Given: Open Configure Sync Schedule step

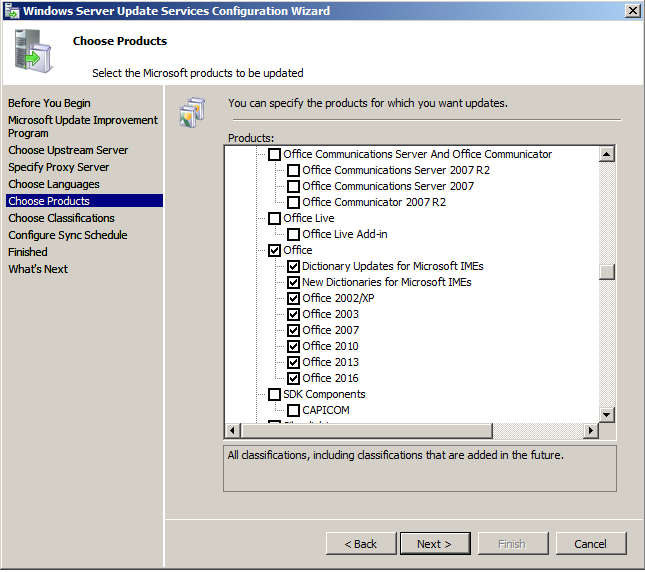Looking at the screenshot, I should pyautogui.click(x=68, y=235).
